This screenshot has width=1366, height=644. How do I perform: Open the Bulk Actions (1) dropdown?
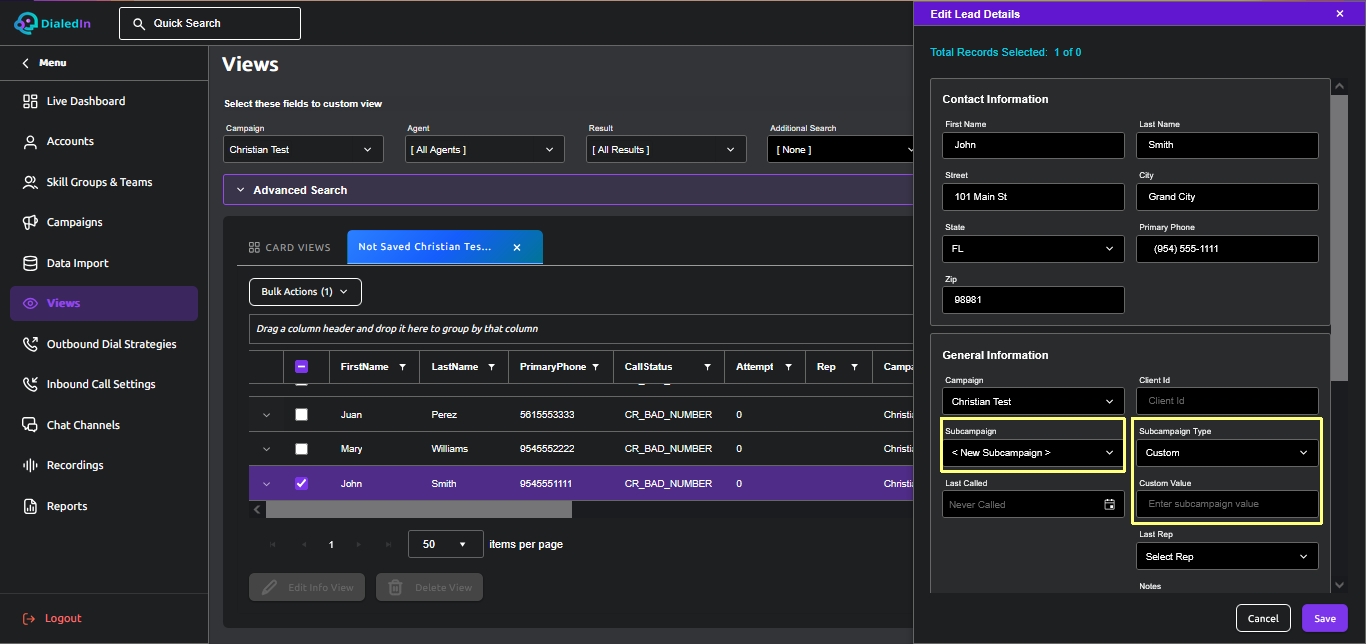tap(305, 292)
